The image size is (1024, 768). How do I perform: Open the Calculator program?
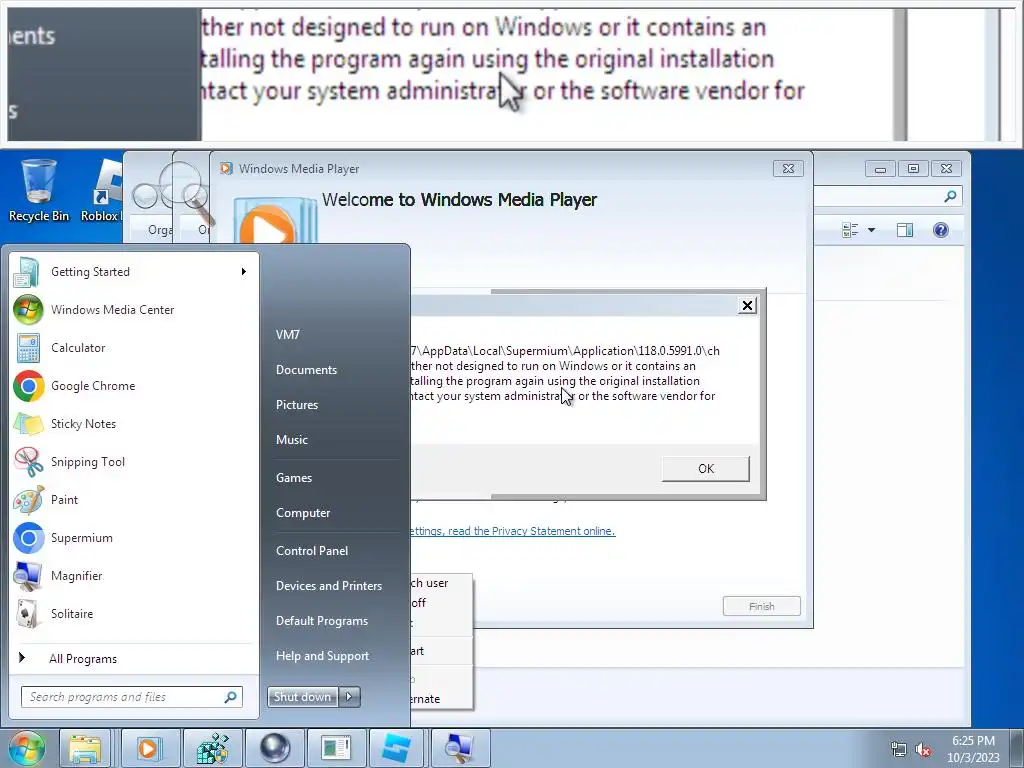tap(134, 347)
